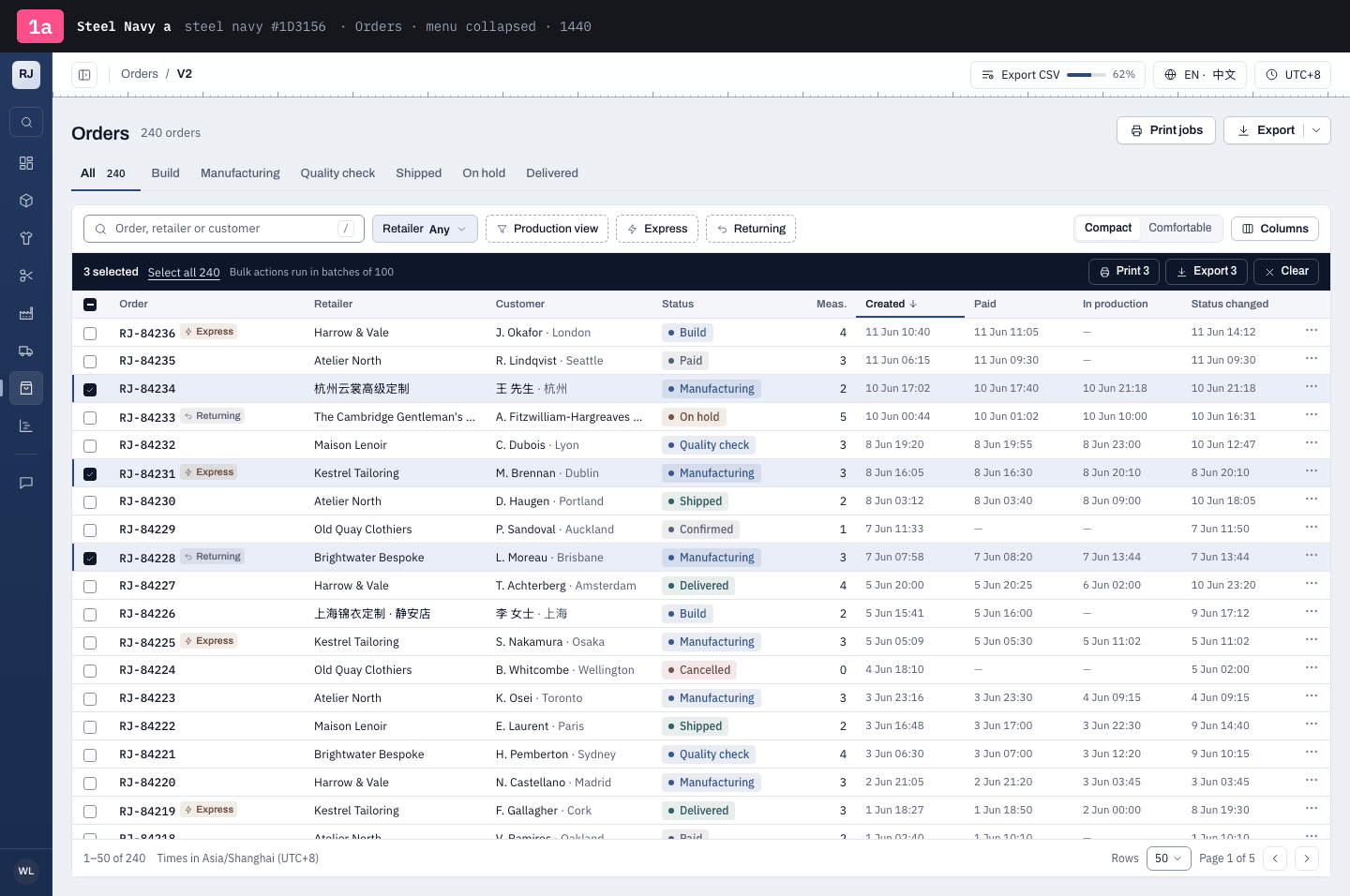Open the delivery truck icon in sidebar
Image resolution: width=1350 pixels, height=896 pixels.
26,351
